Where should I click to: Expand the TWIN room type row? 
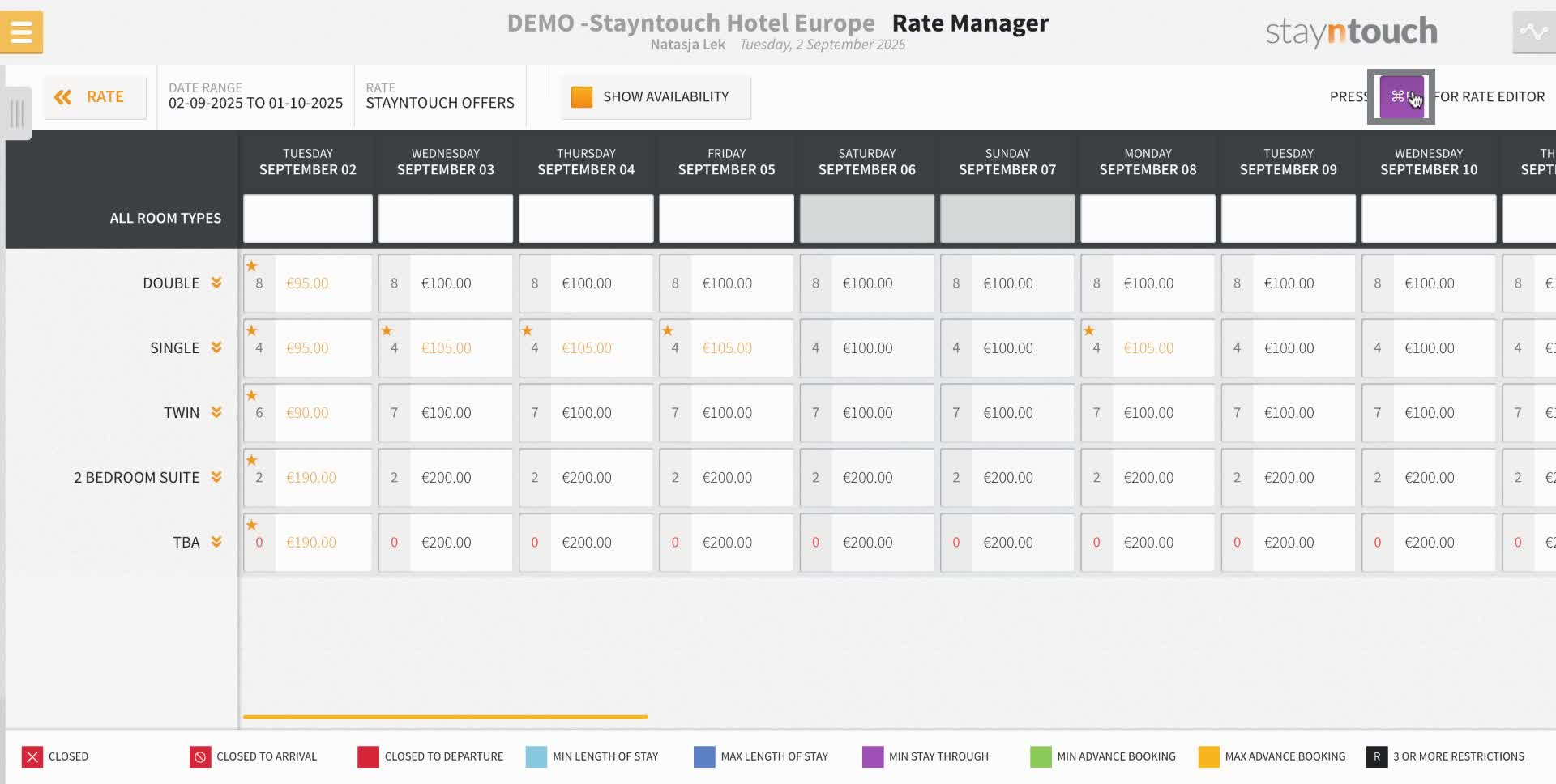click(216, 412)
